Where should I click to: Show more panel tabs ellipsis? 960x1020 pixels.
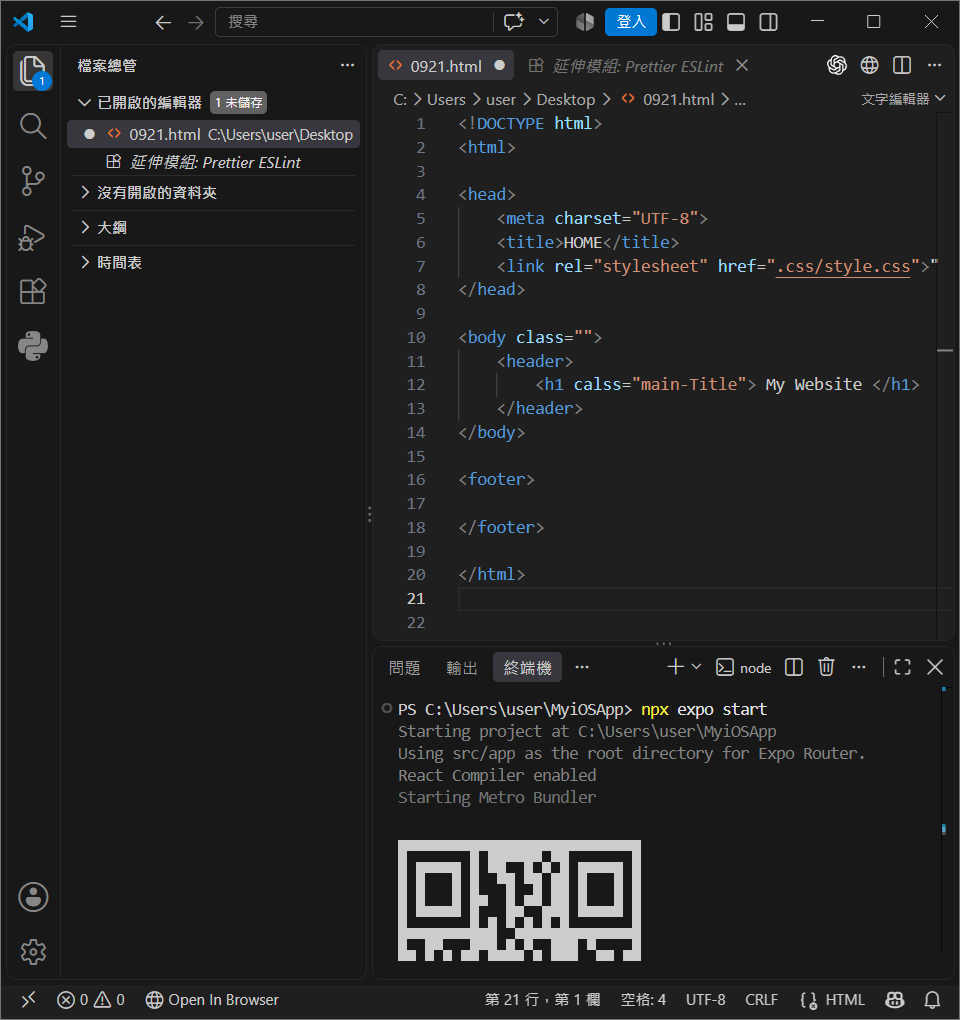coord(582,667)
